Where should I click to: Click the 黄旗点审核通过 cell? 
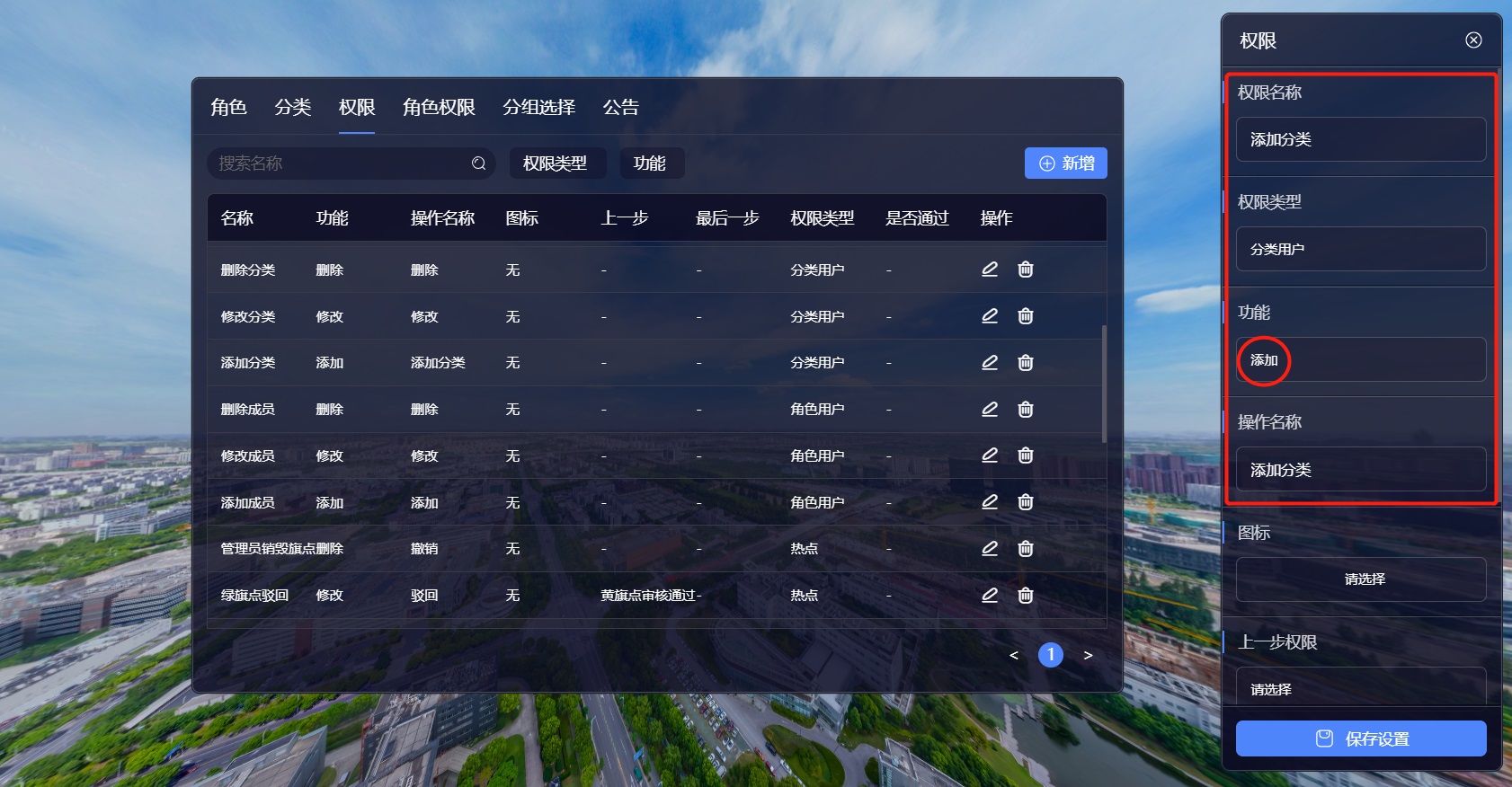point(648,596)
